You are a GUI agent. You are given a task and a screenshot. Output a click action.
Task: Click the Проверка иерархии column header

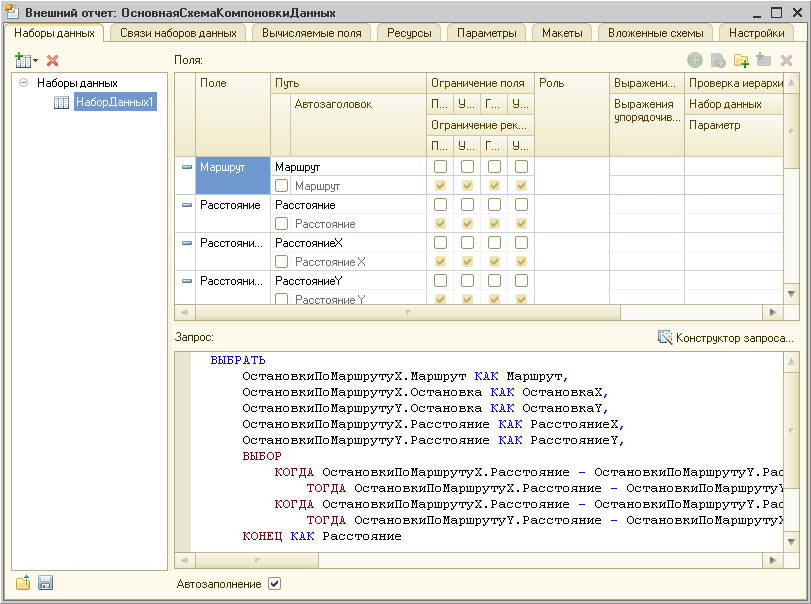tap(734, 83)
